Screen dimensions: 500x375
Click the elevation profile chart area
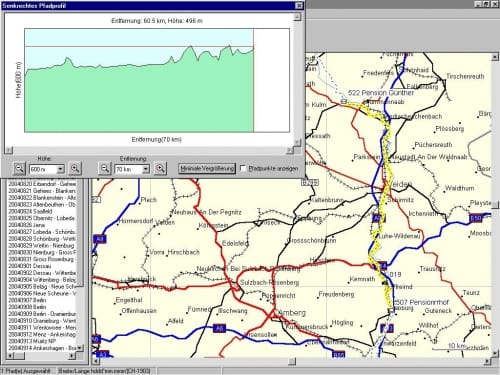point(157,80)
